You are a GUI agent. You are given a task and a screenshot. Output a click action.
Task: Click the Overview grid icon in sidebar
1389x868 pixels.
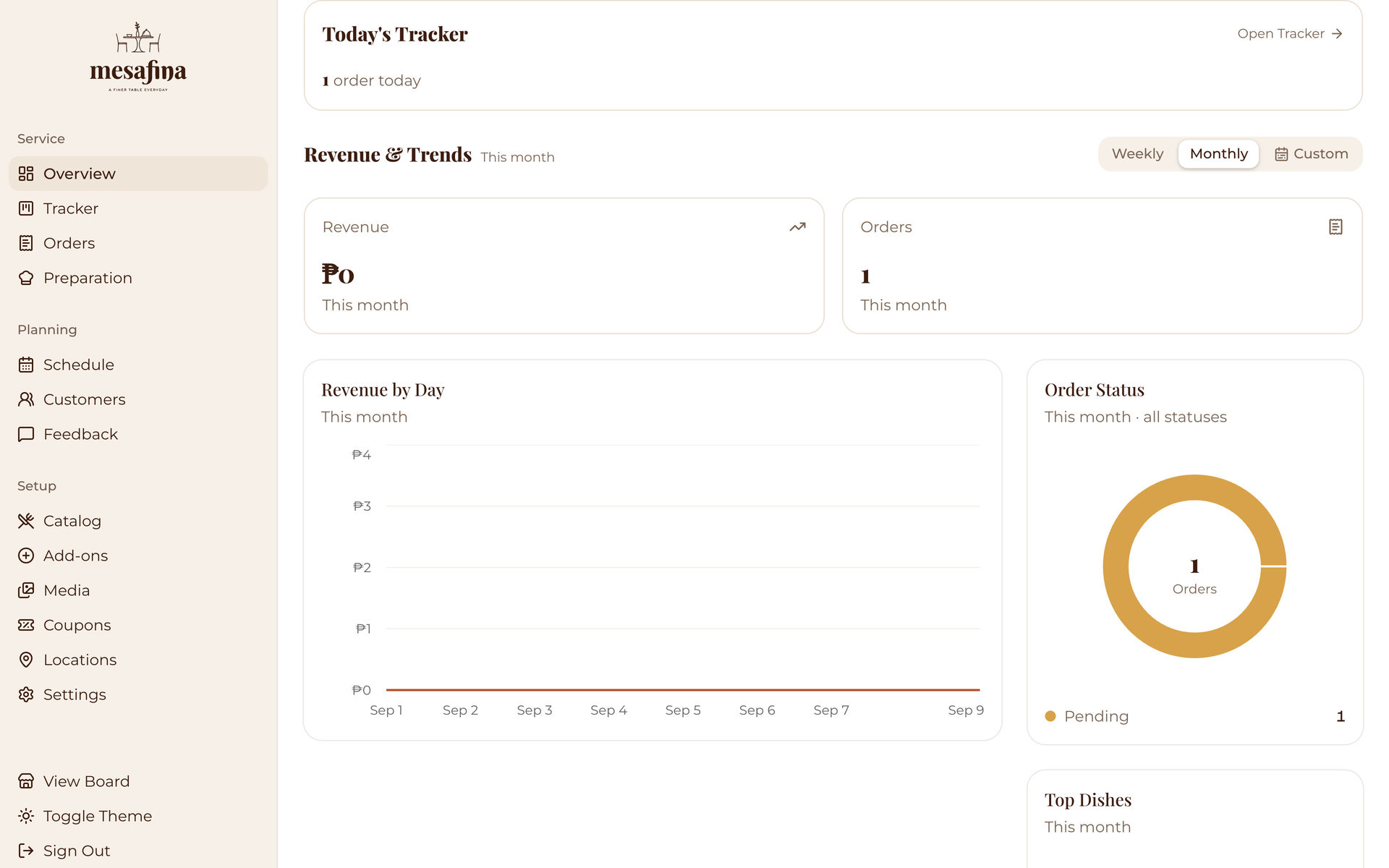pos(26,174)
